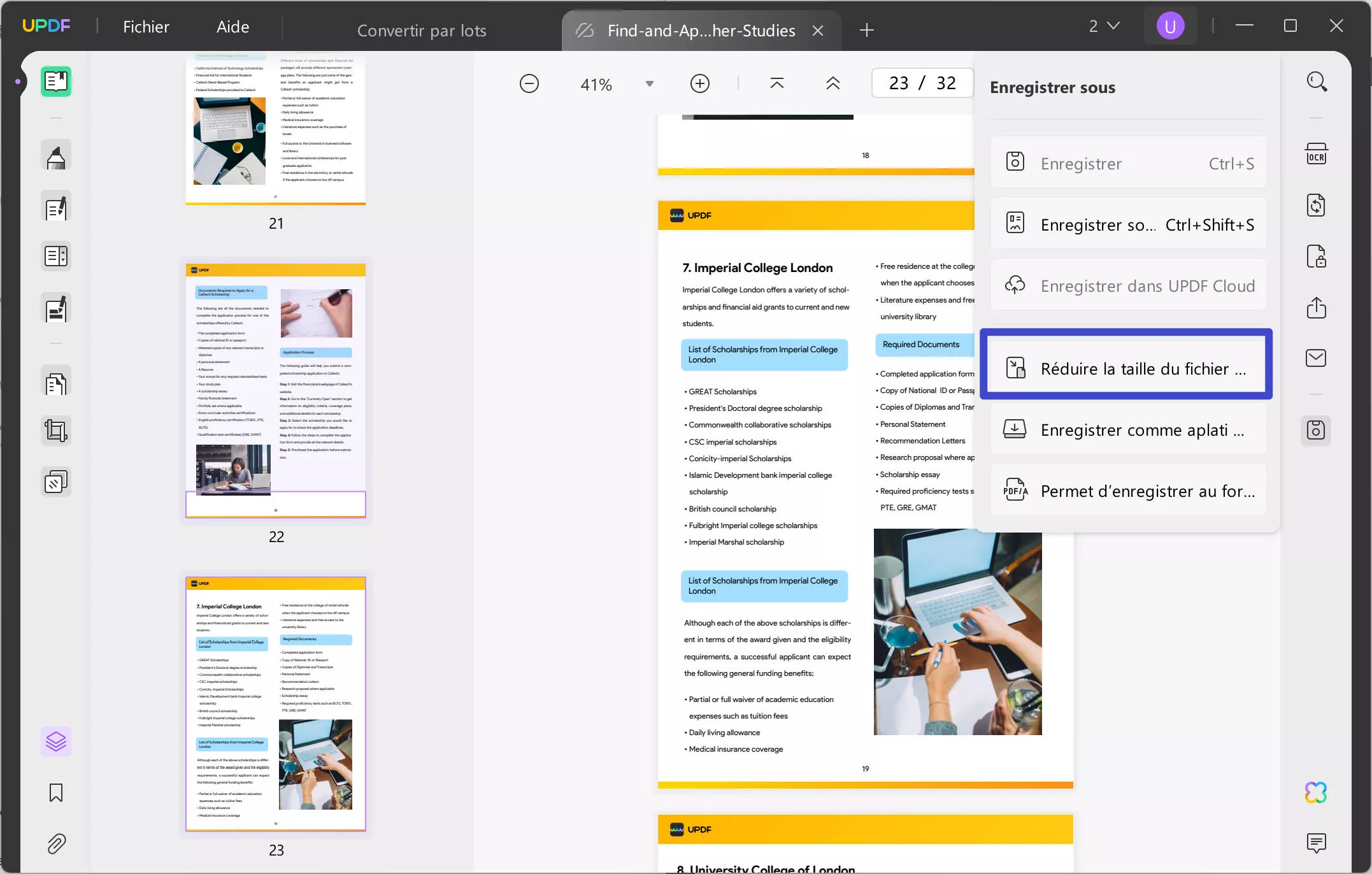Viewport: 1372px width, 874px height.
Task: Open the Organize Pages tool
Action: pyautogui.click(x=56, y=382)
